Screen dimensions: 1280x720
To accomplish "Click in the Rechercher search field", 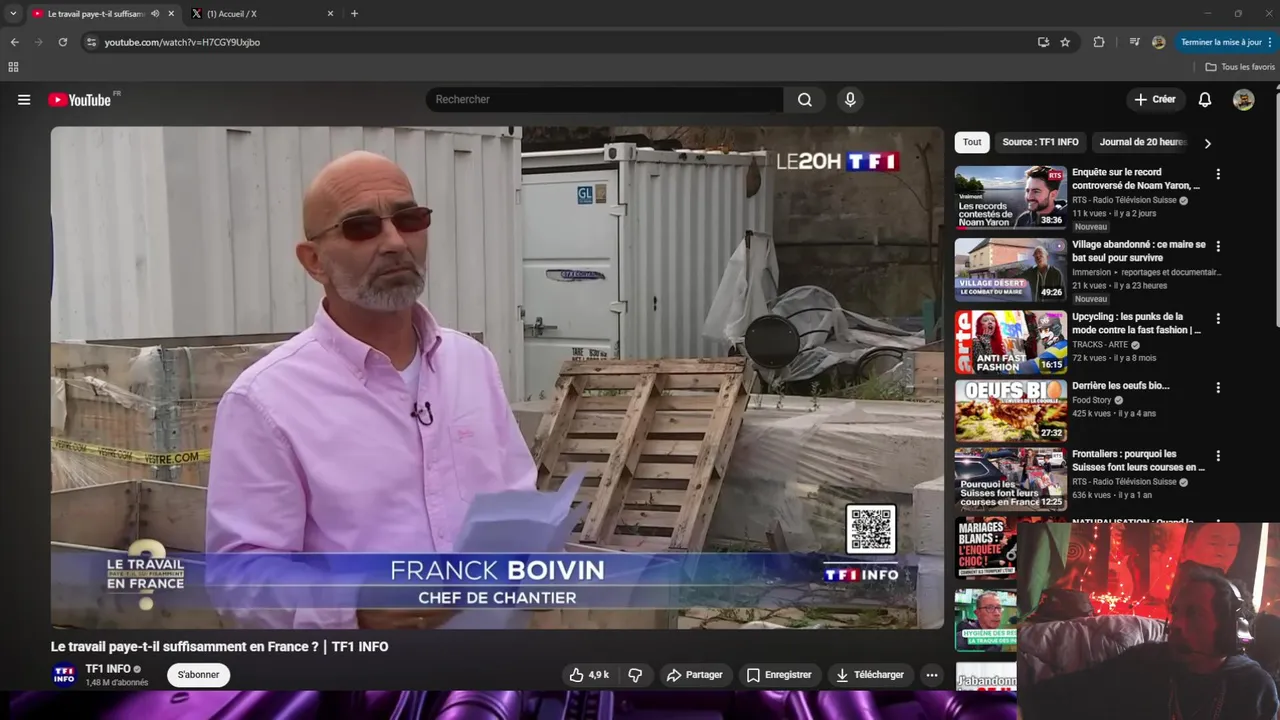I will click(605, 99).
